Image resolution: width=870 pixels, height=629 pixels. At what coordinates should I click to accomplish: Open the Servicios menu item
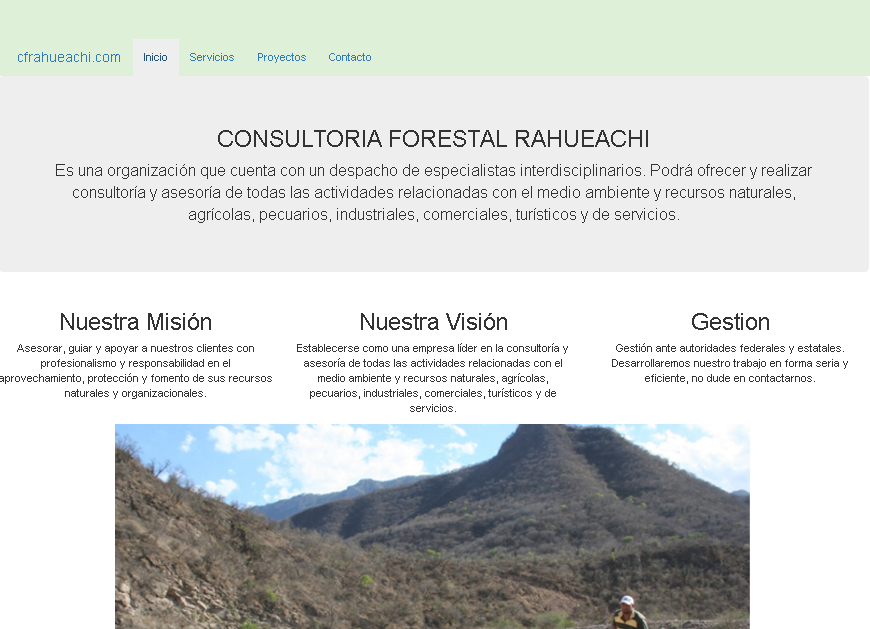(212, 57)
